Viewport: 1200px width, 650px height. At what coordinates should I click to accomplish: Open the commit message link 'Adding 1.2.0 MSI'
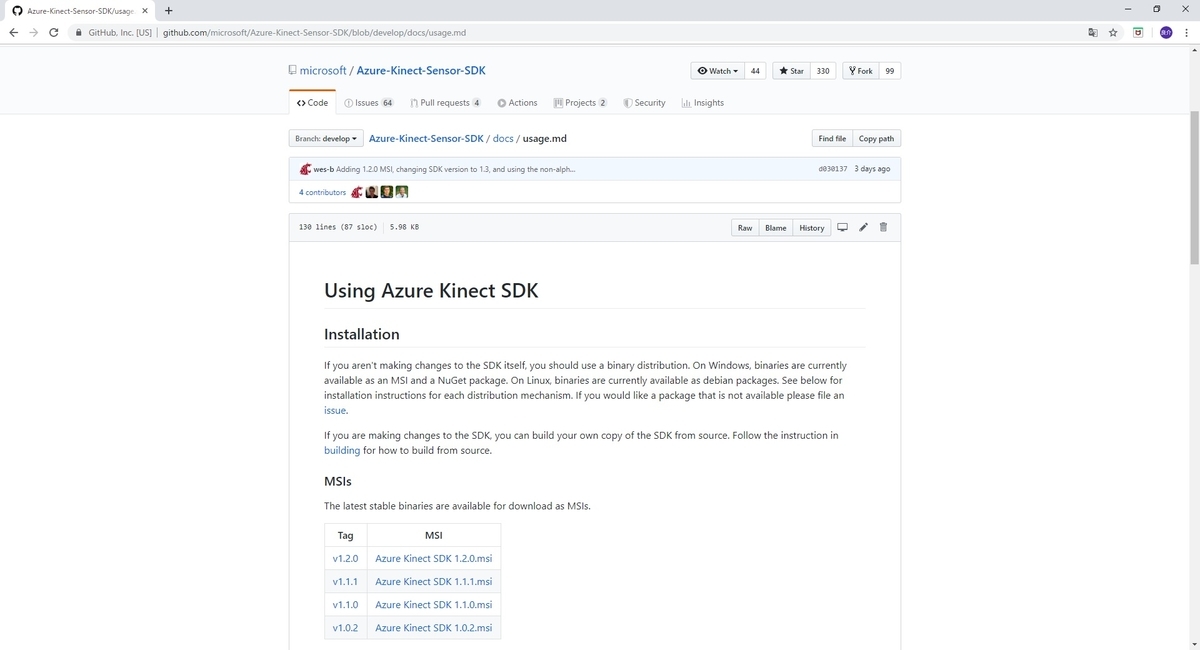(455, 169)
